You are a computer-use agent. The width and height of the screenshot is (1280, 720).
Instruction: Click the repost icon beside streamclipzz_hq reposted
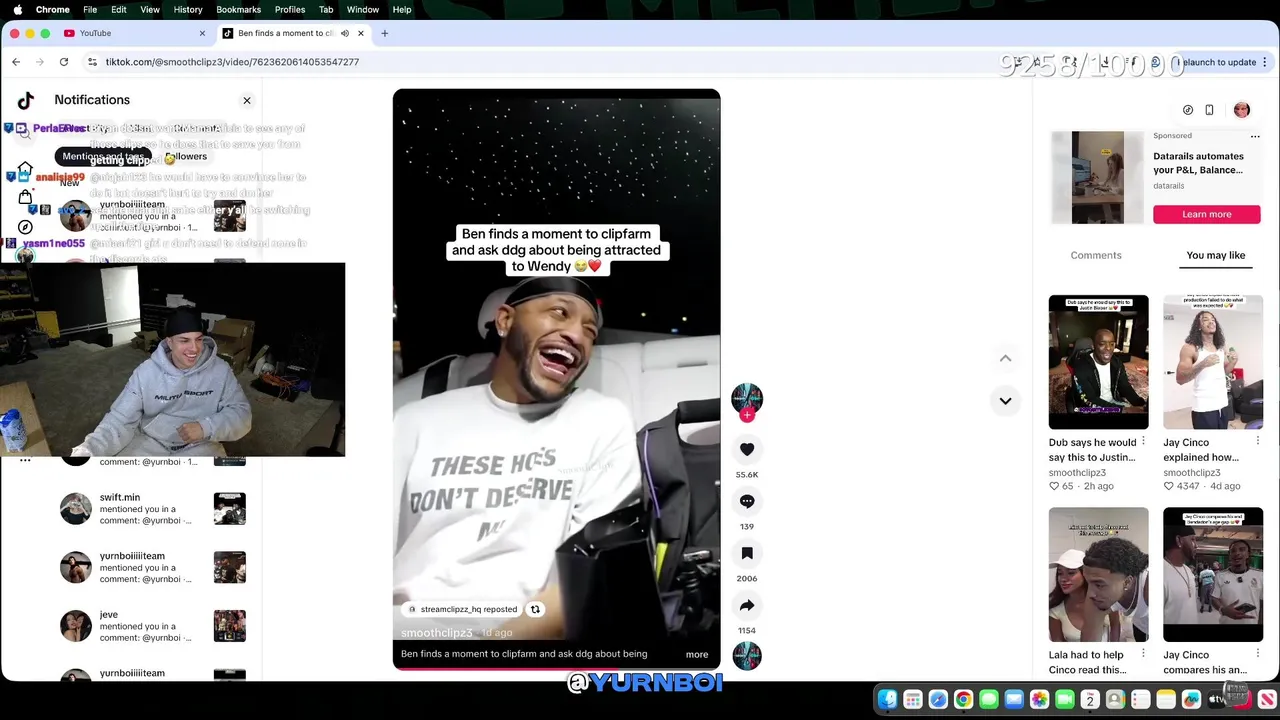[535, 609]
